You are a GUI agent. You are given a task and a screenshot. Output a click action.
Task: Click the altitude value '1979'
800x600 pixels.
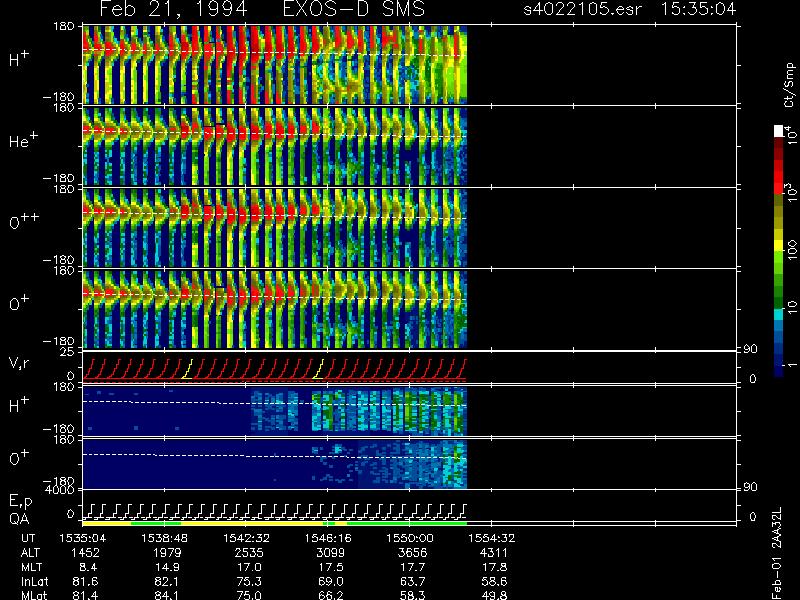click(x=167, y=553)
